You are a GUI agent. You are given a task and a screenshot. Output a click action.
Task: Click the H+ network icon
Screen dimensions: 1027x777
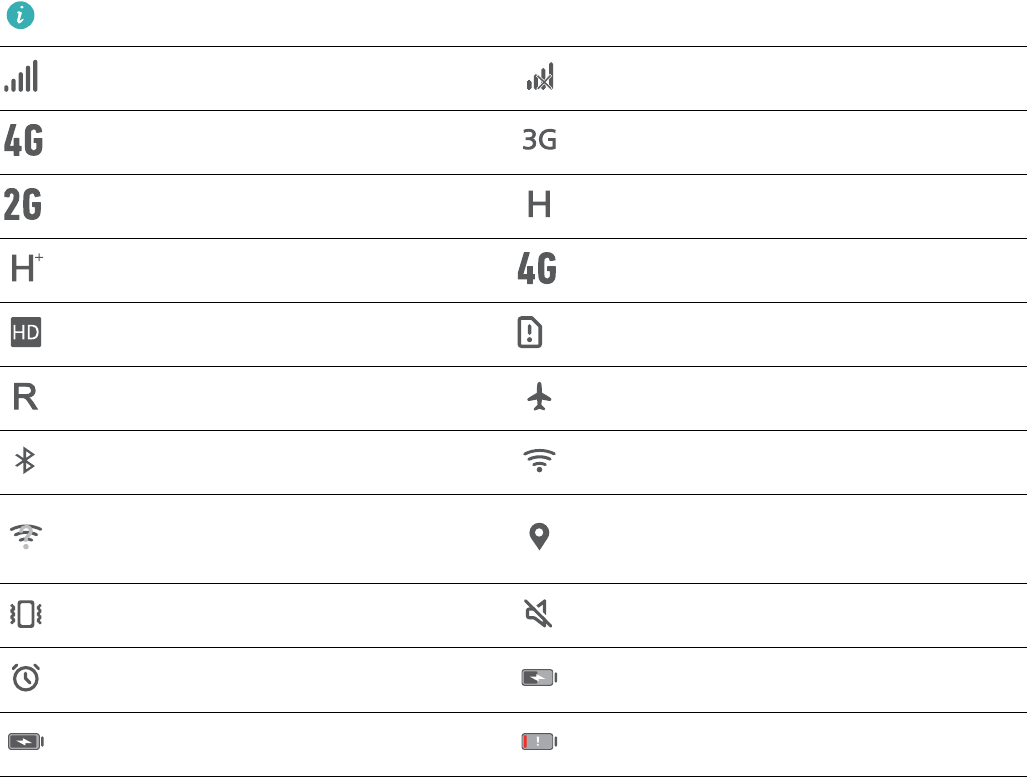(x=25, y=269)
